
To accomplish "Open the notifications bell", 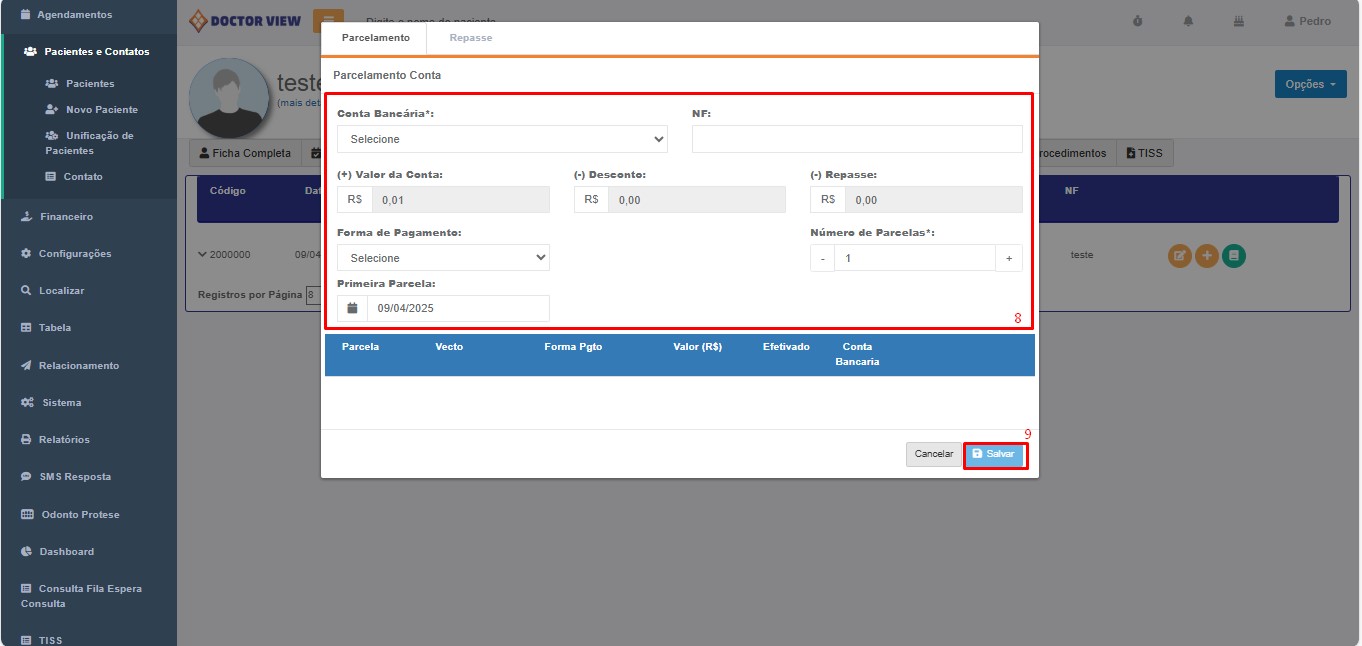I will pos(1189,21).
